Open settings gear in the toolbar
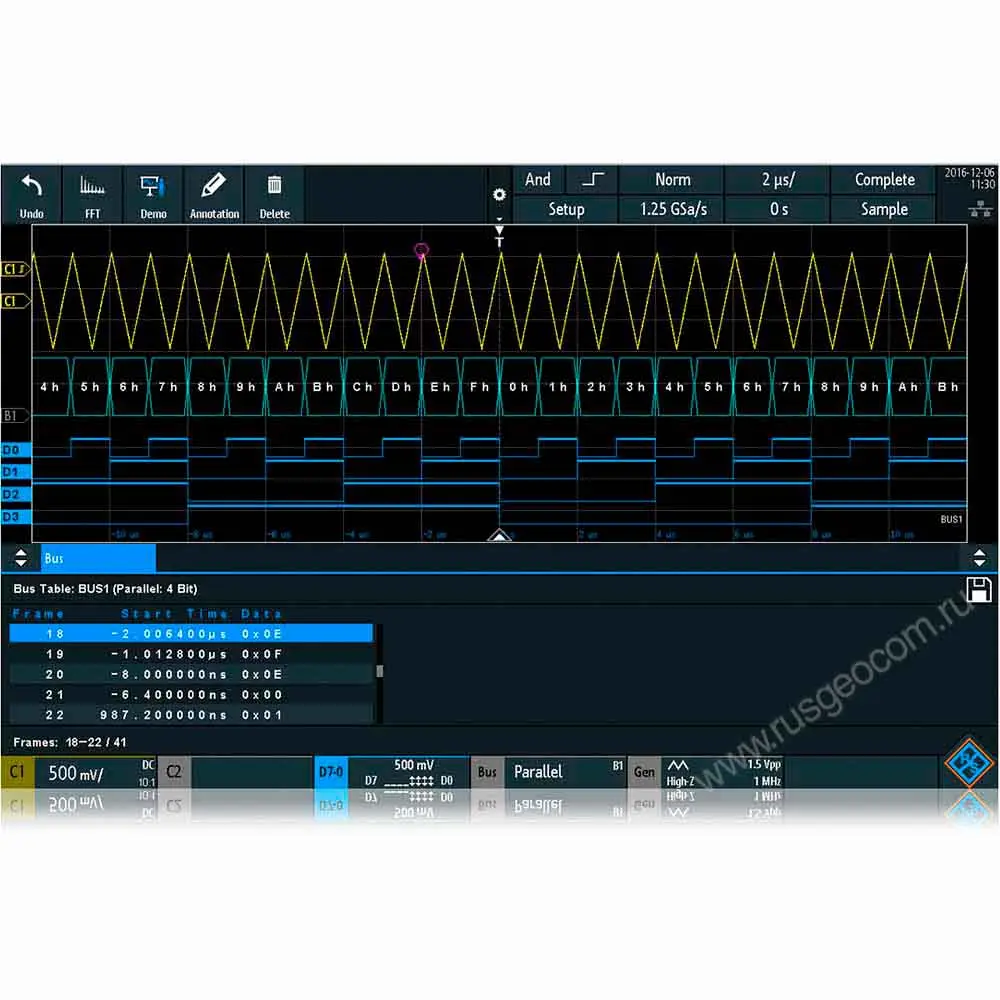1000x1000 pixels. pos(499,195)
